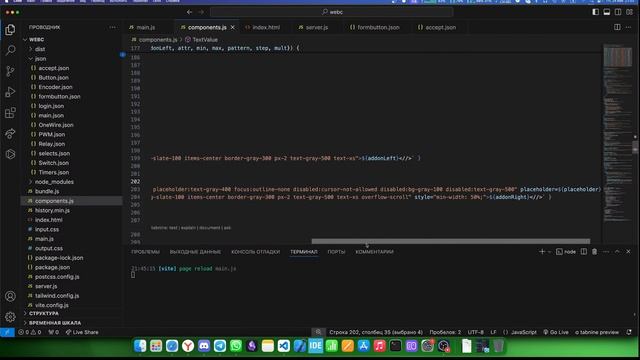Open Discord from the dock
640x360 pixels.
204,346
